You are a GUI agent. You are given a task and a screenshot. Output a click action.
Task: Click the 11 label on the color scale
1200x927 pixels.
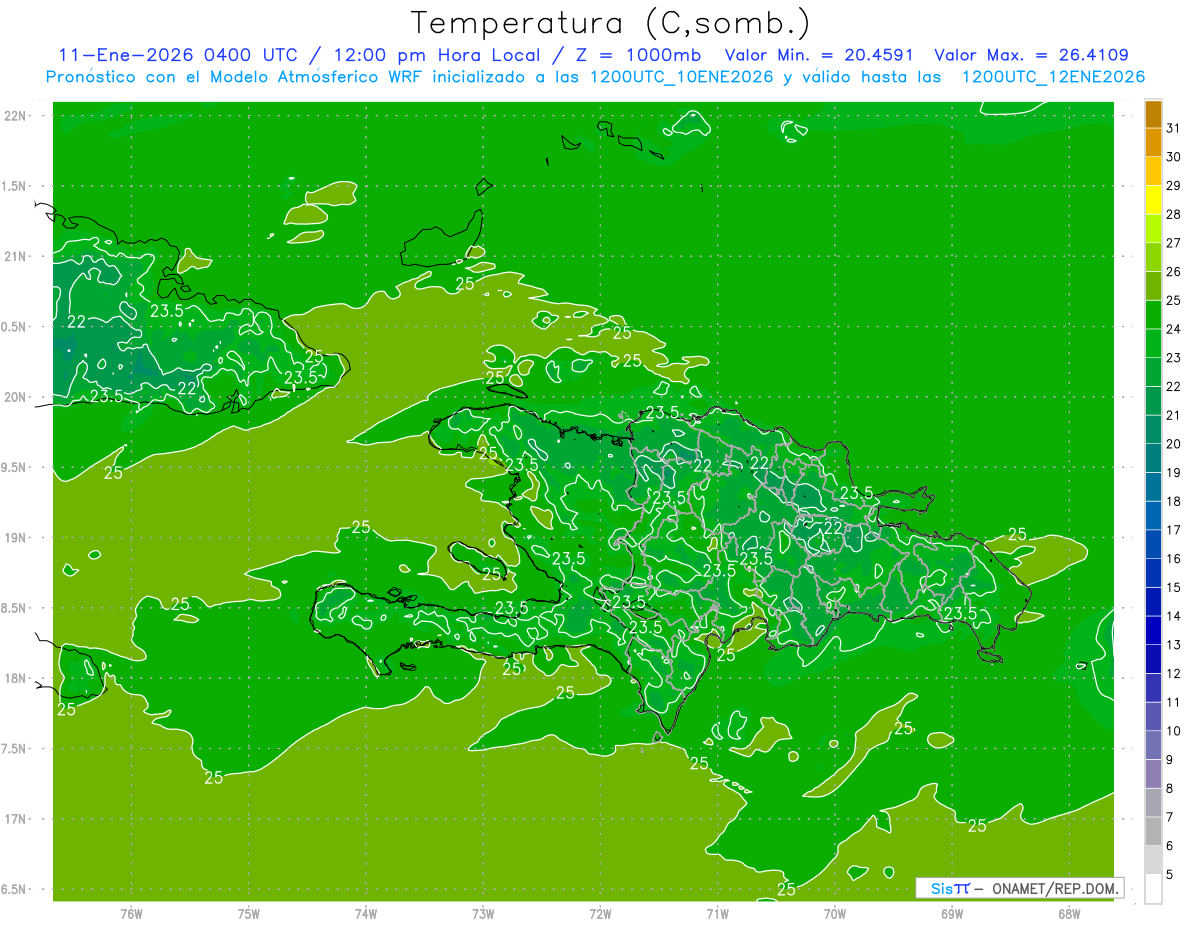(x=1173, y=702)
